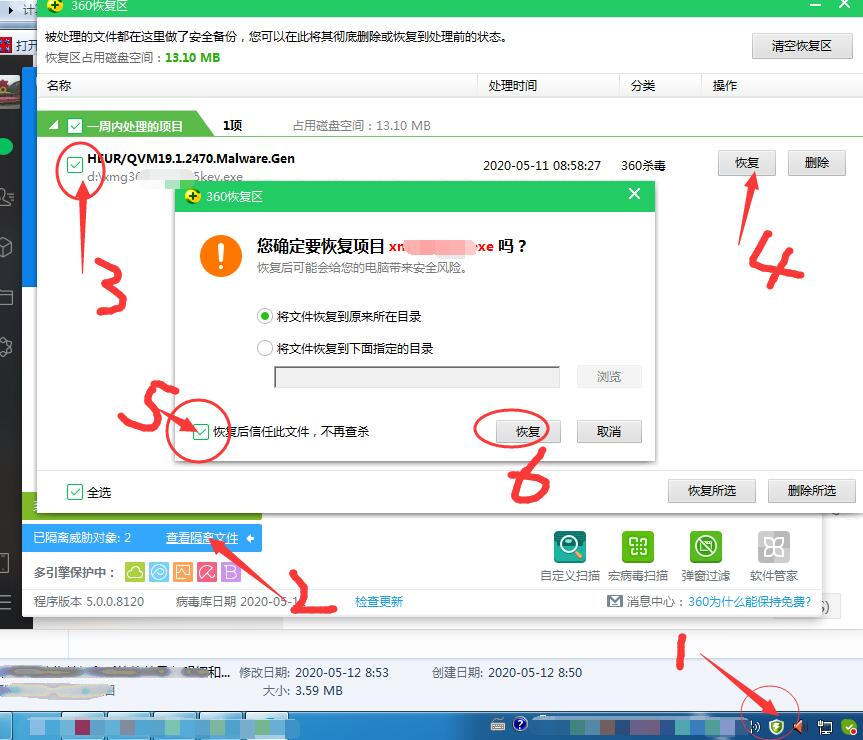
Task: Click the orange square engine icon
Action: (183, 572)
